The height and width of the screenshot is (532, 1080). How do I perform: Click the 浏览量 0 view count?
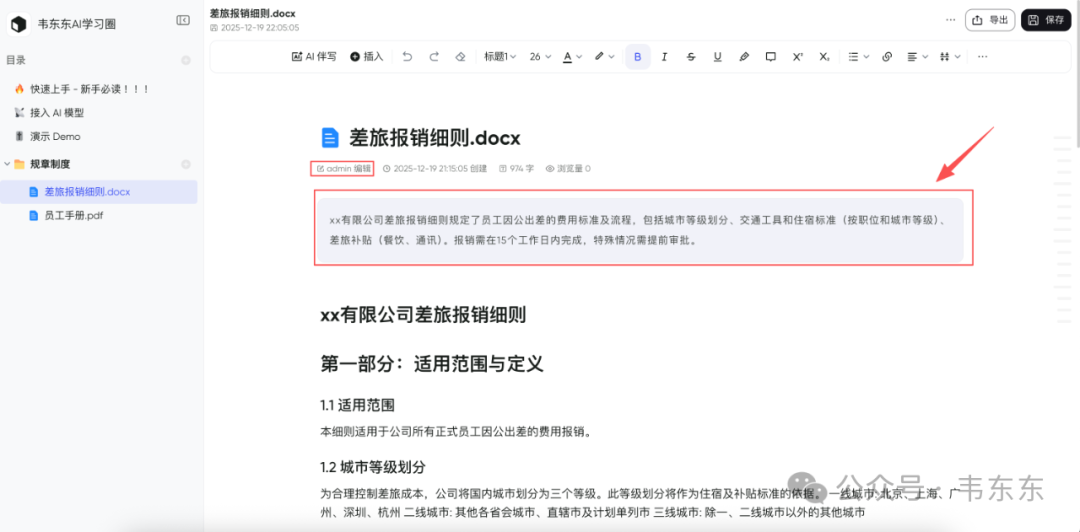point(568,168)
